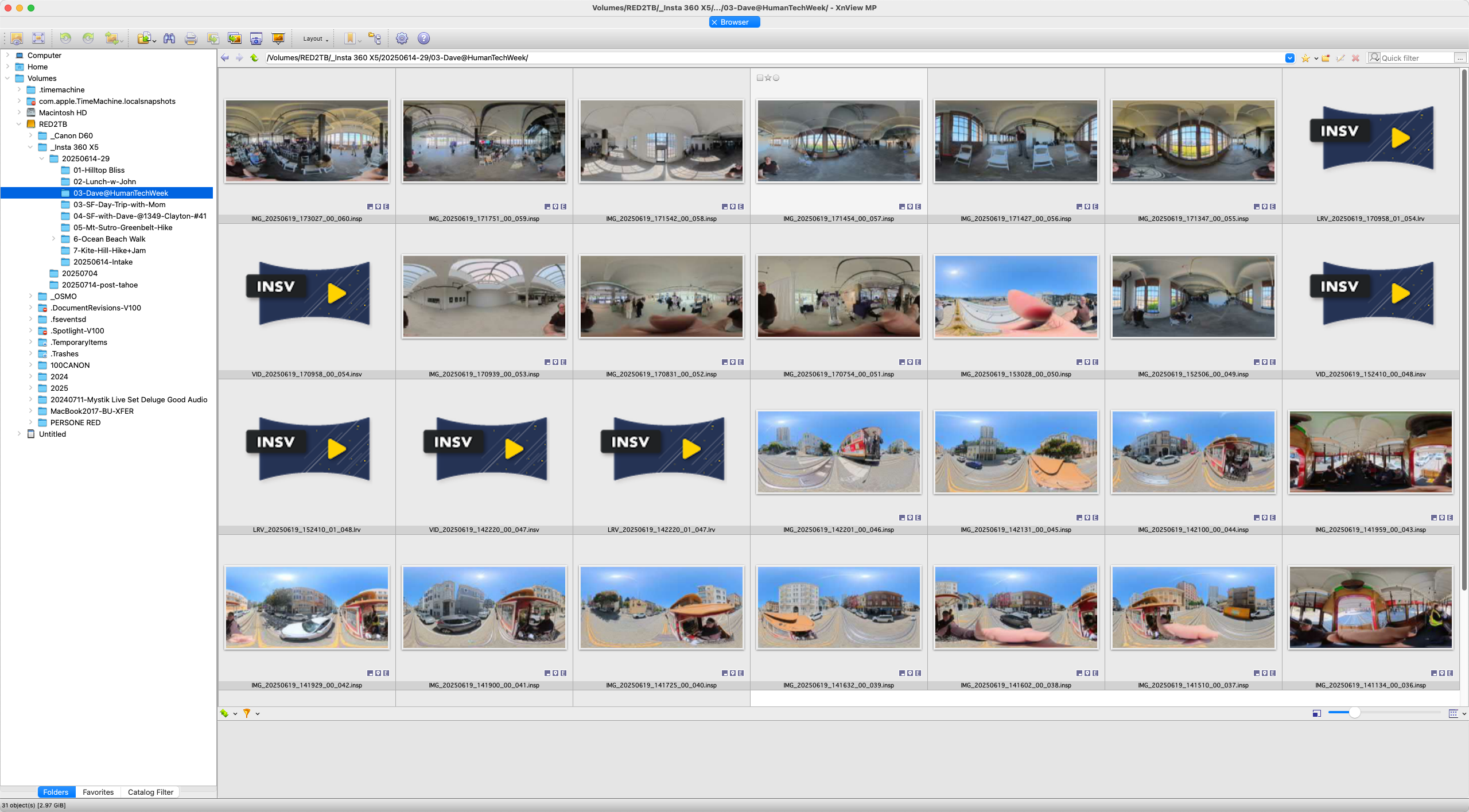Toggle the star rating on the hovered thumbnail
Image resolution: width=1469 pixels, height=812 pixels.
(x=768, y=77)
